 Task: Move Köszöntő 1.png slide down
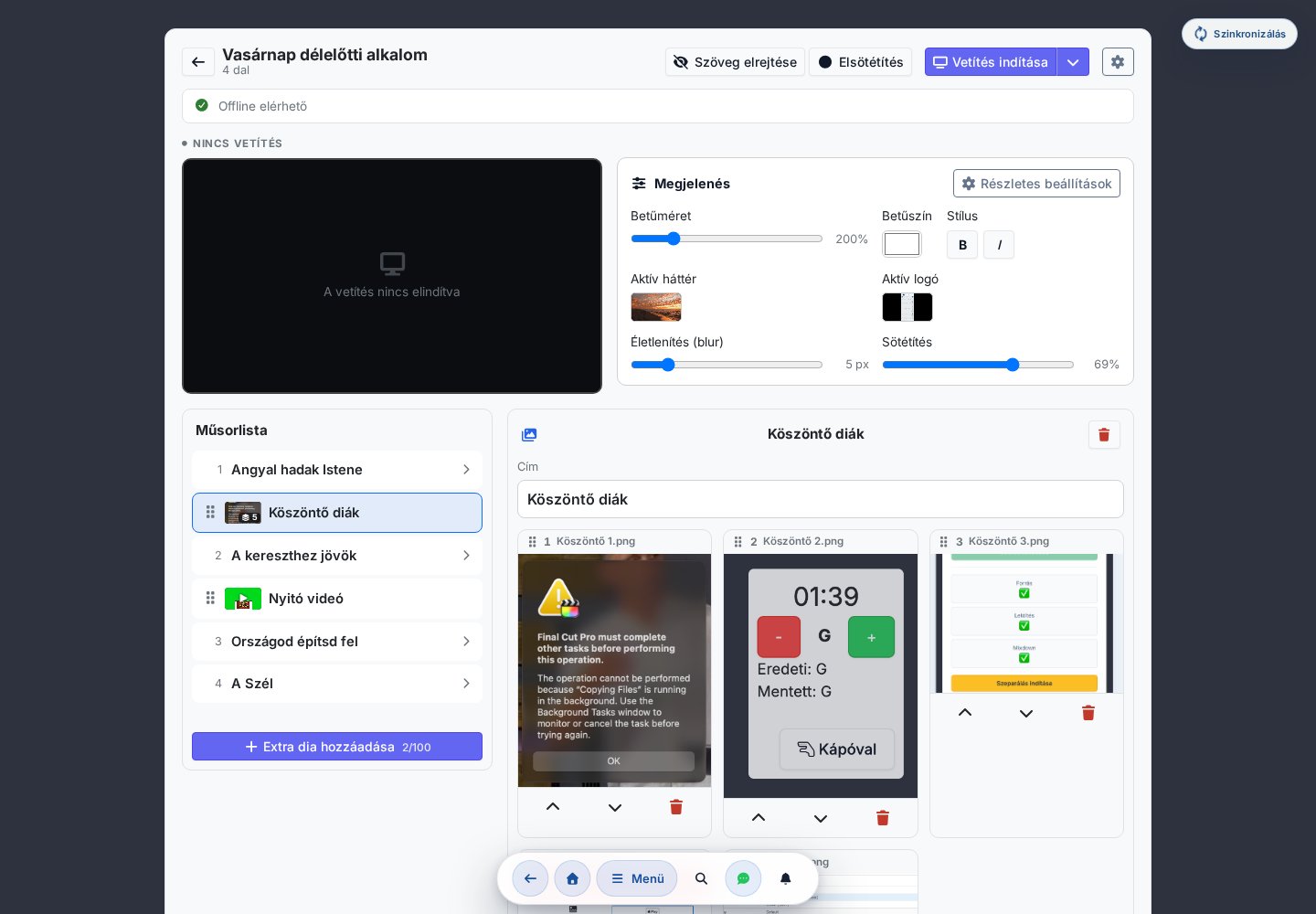coord(615,807)
